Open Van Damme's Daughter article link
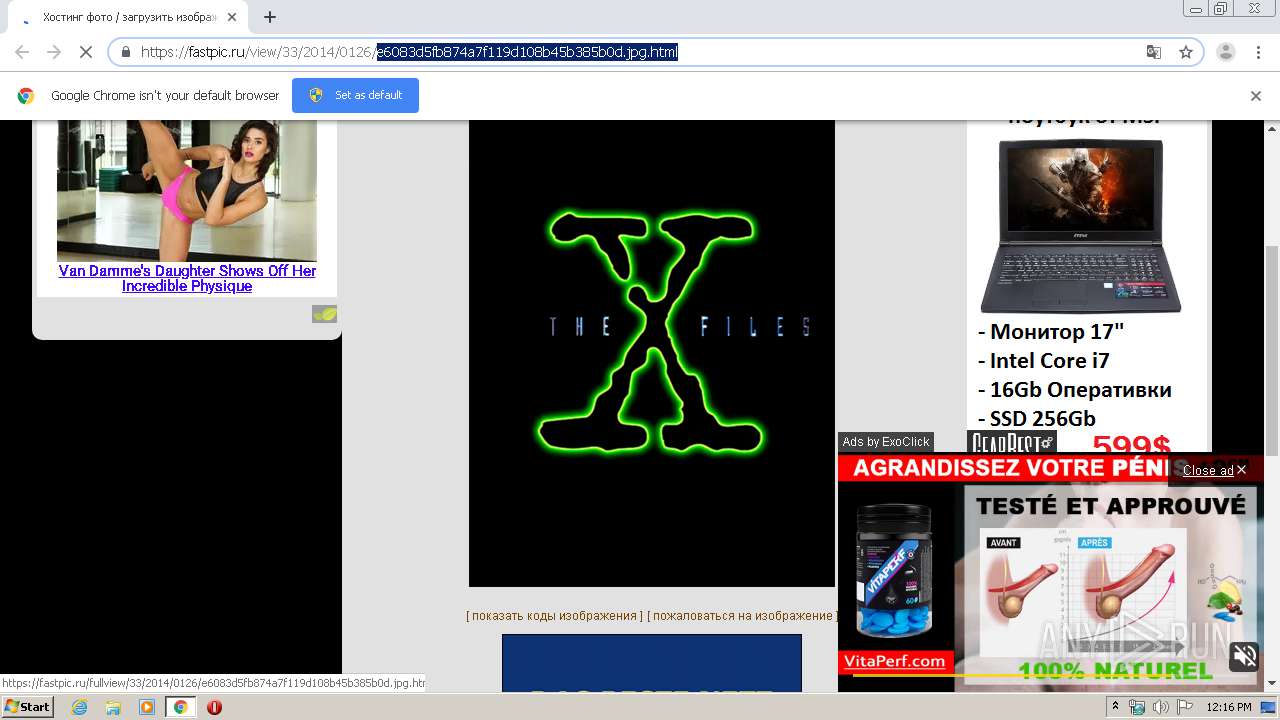 pos(187,278)
